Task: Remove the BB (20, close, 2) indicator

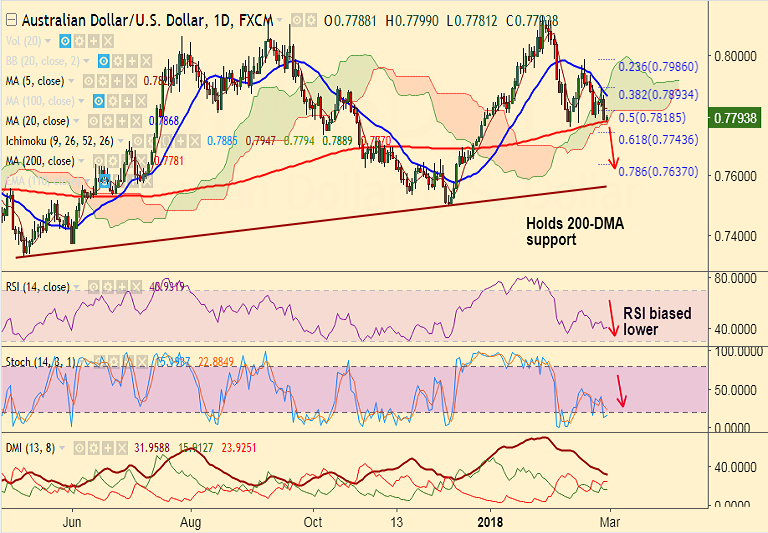Action: pos(146,61)
